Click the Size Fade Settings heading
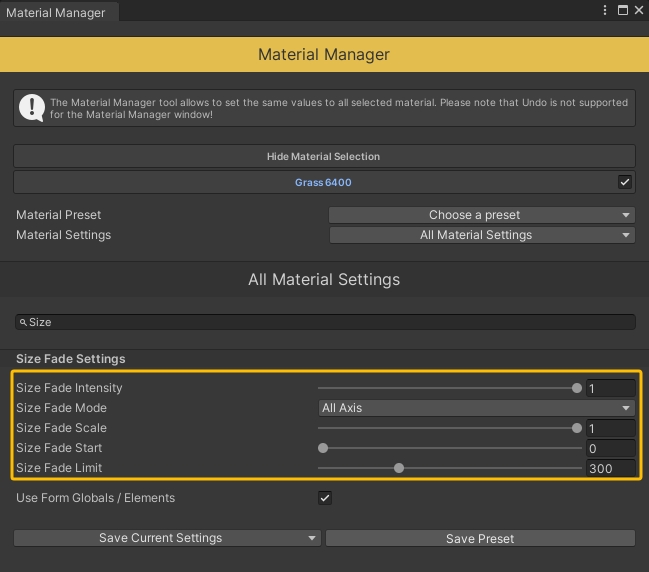649x572 pixels. (x=71, y=359)
